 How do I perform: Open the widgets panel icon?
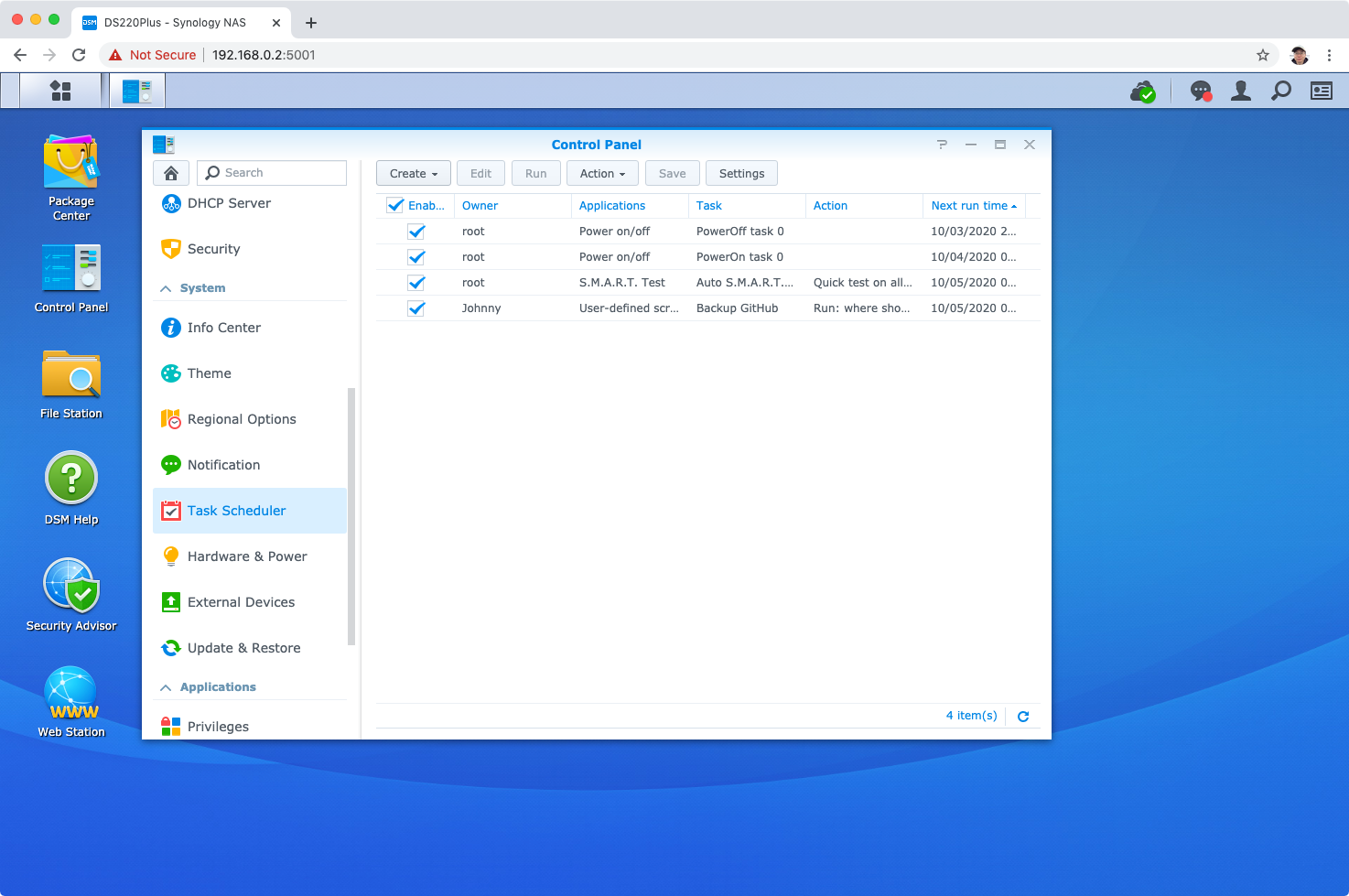click(x=1322, y=91)
